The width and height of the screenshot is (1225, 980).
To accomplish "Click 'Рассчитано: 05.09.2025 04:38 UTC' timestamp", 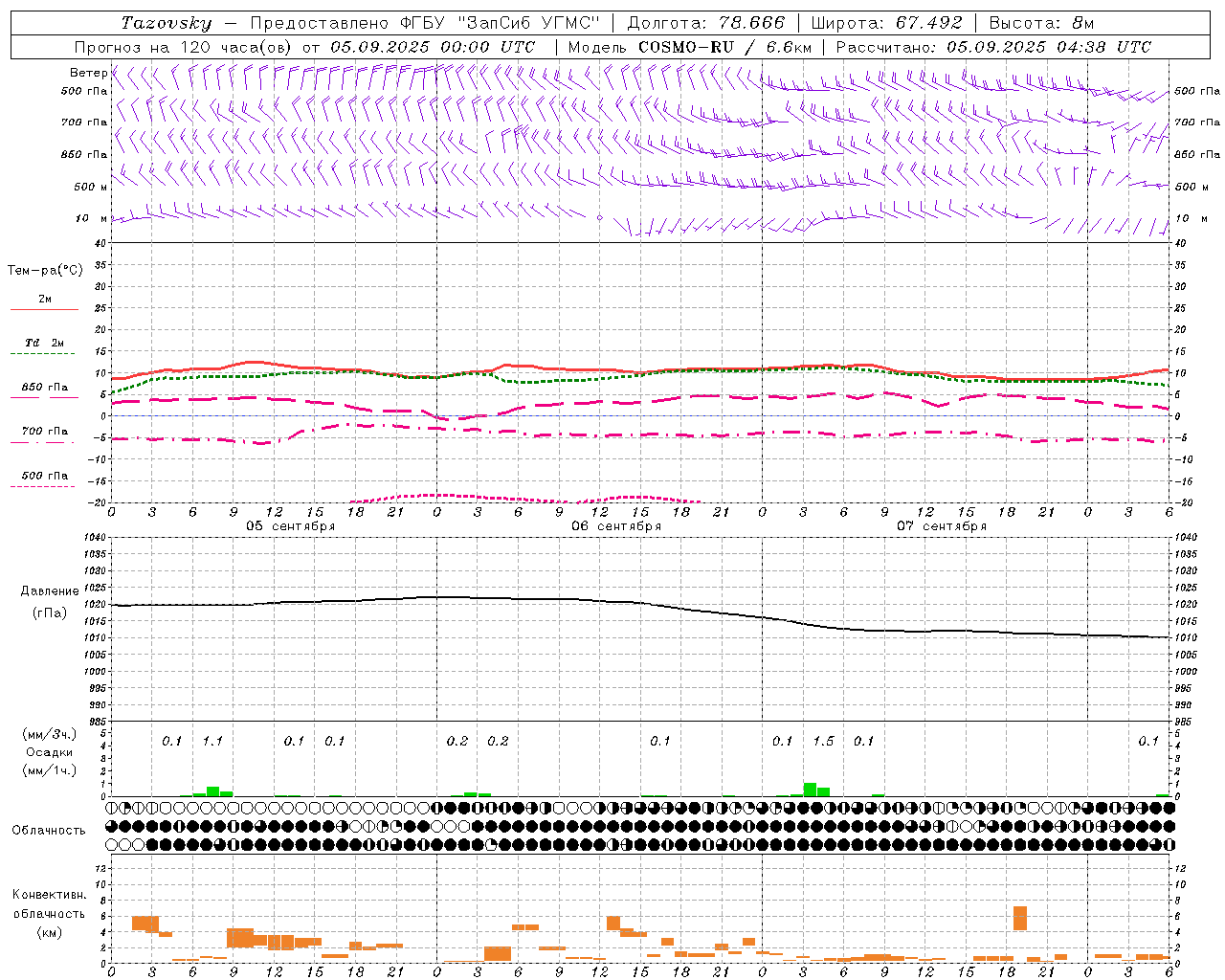I will [x=993, y=47].
